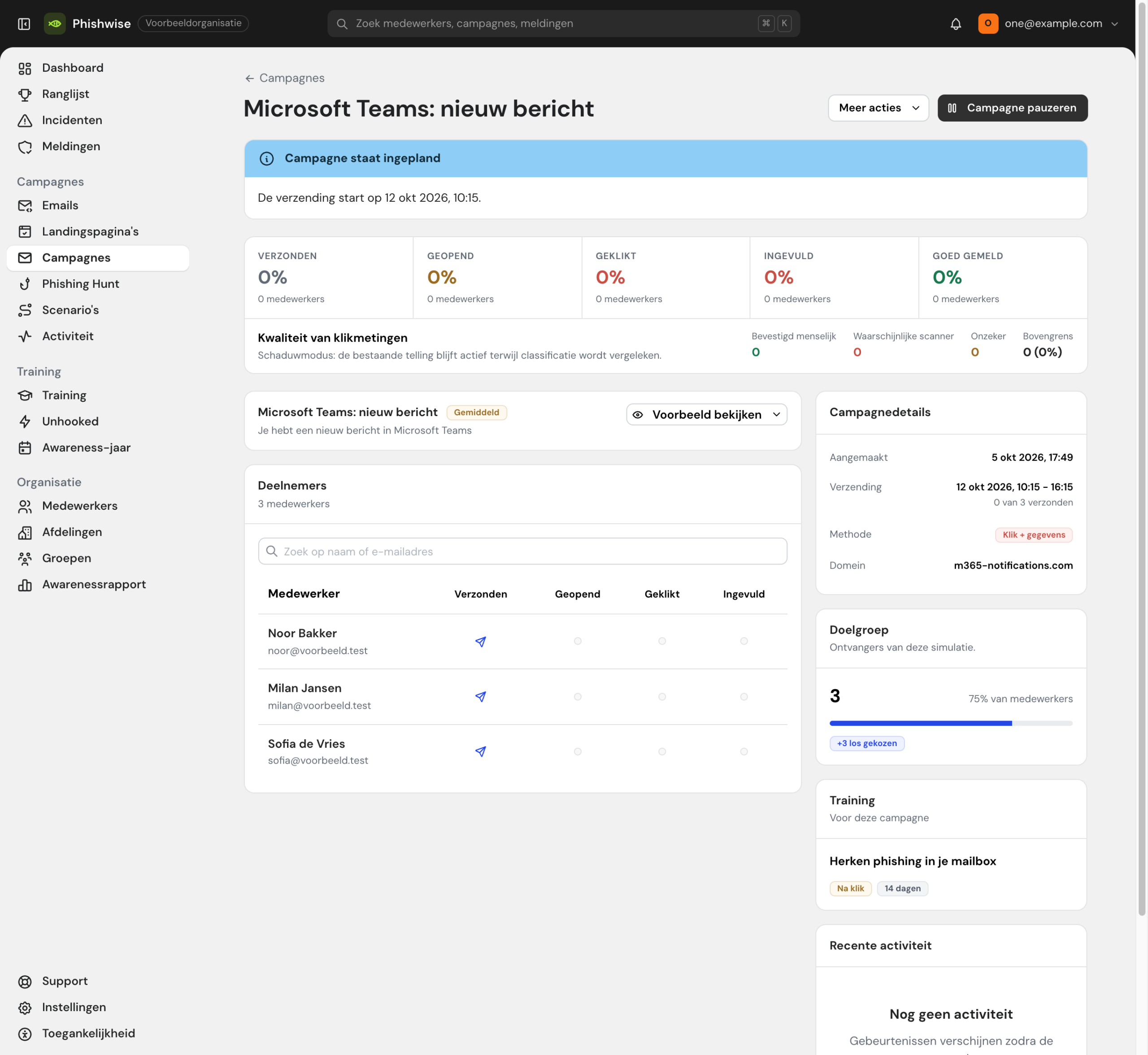Open Awareness-jaar calendar icon

pyautogui.click(x=25, y=447)
